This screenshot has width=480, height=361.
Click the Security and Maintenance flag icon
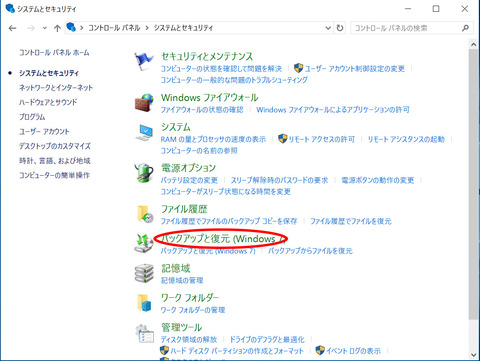click(144, 61)
